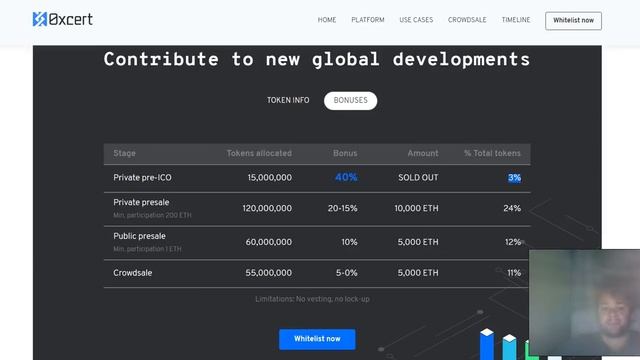Click '5,000 ETH' in Public presale row
The image size is (640, 360).
pyautogui.click(x=418, y=242)
